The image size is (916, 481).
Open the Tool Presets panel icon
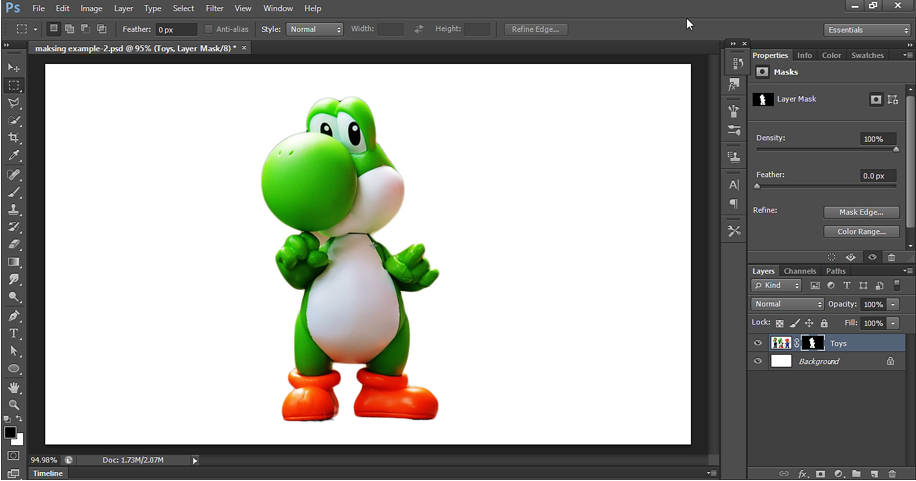click(734, 231)
